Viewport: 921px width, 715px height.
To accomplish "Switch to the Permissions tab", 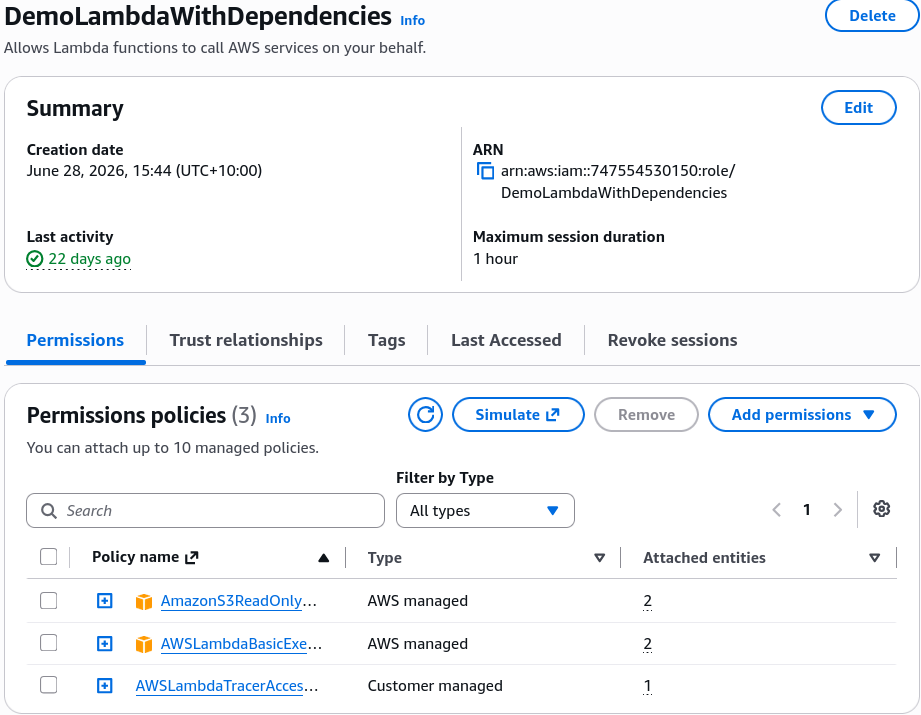I will [x=75, y=340].
